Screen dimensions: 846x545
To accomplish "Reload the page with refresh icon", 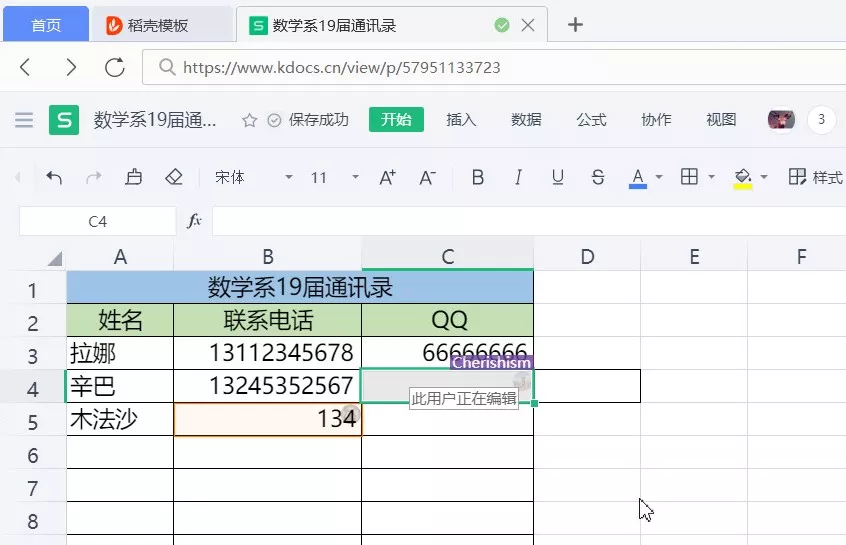I will 114,67.
